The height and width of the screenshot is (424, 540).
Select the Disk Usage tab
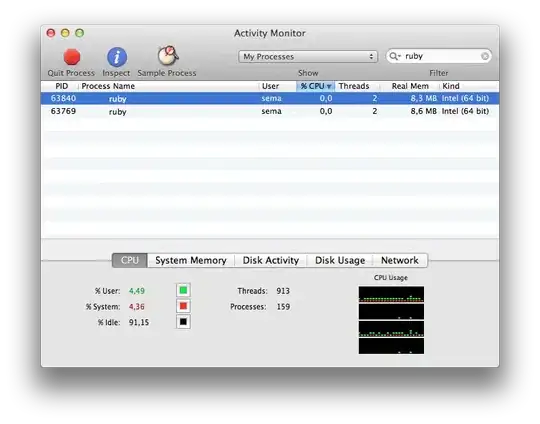click(340, 260)
